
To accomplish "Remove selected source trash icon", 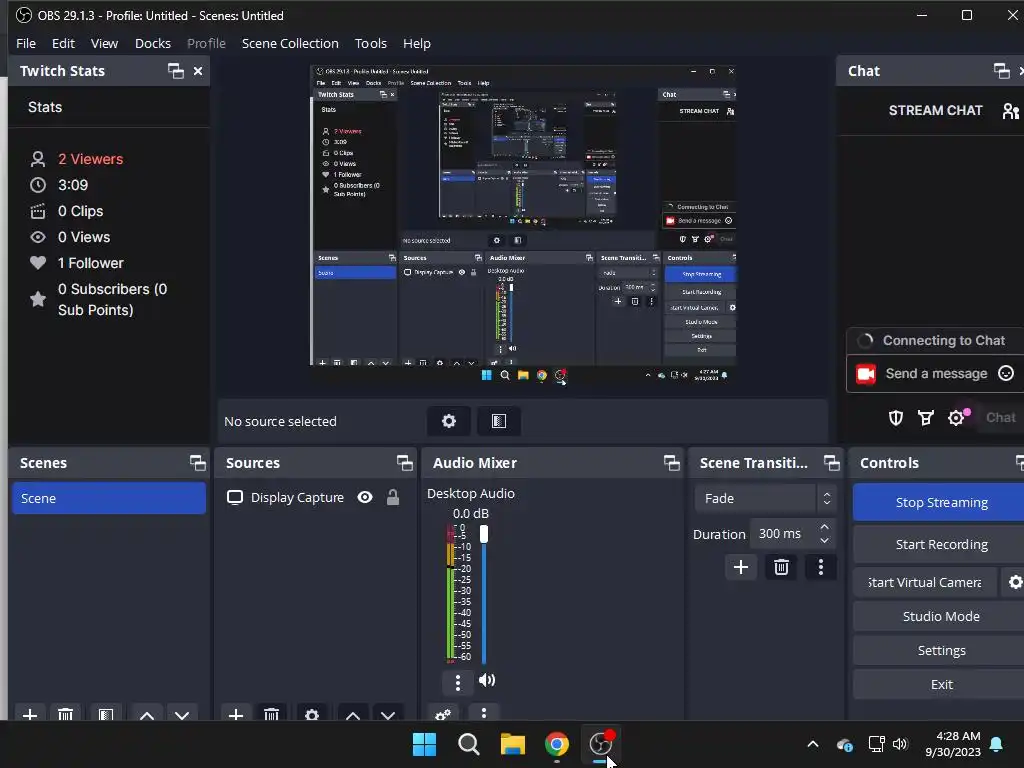I will click(272, 714).
